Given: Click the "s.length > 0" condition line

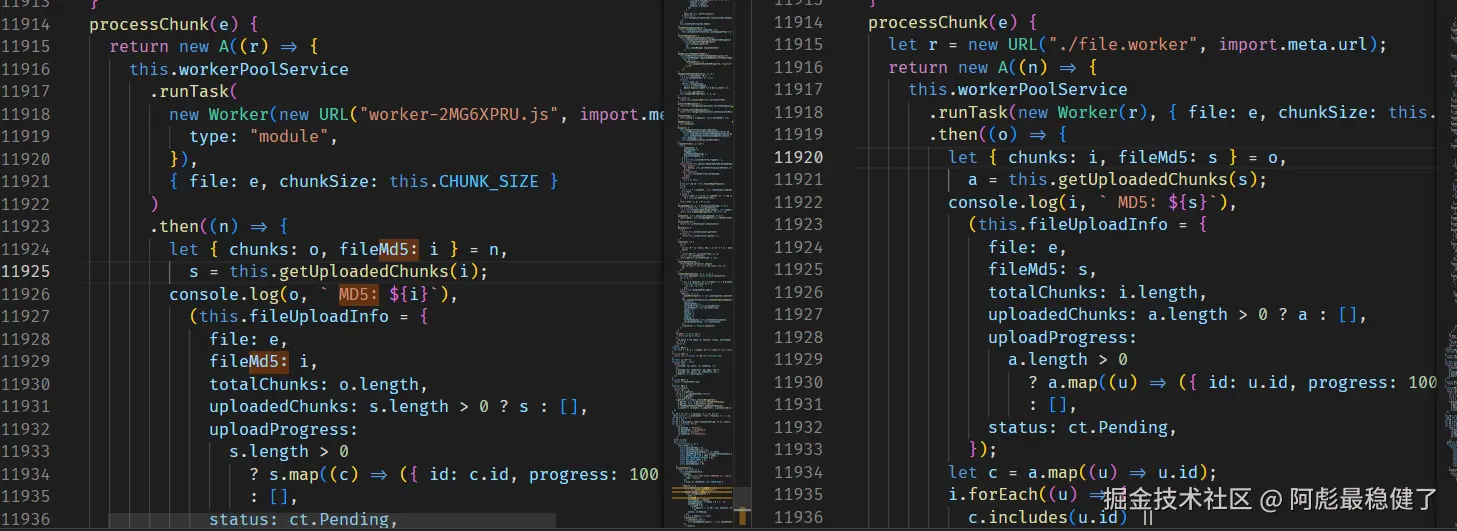Looking at the screenshot, I should pyautogui.click(x=288, y=451).
